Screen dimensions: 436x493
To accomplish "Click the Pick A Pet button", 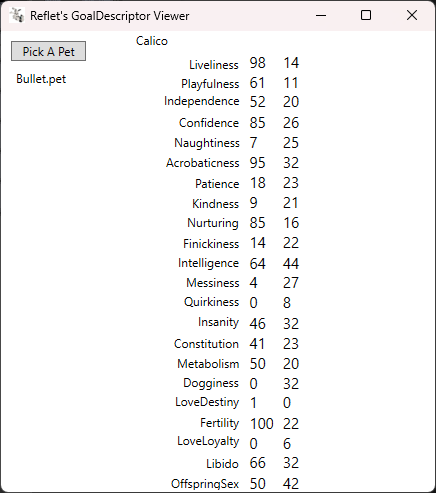I will click(48, 51).
